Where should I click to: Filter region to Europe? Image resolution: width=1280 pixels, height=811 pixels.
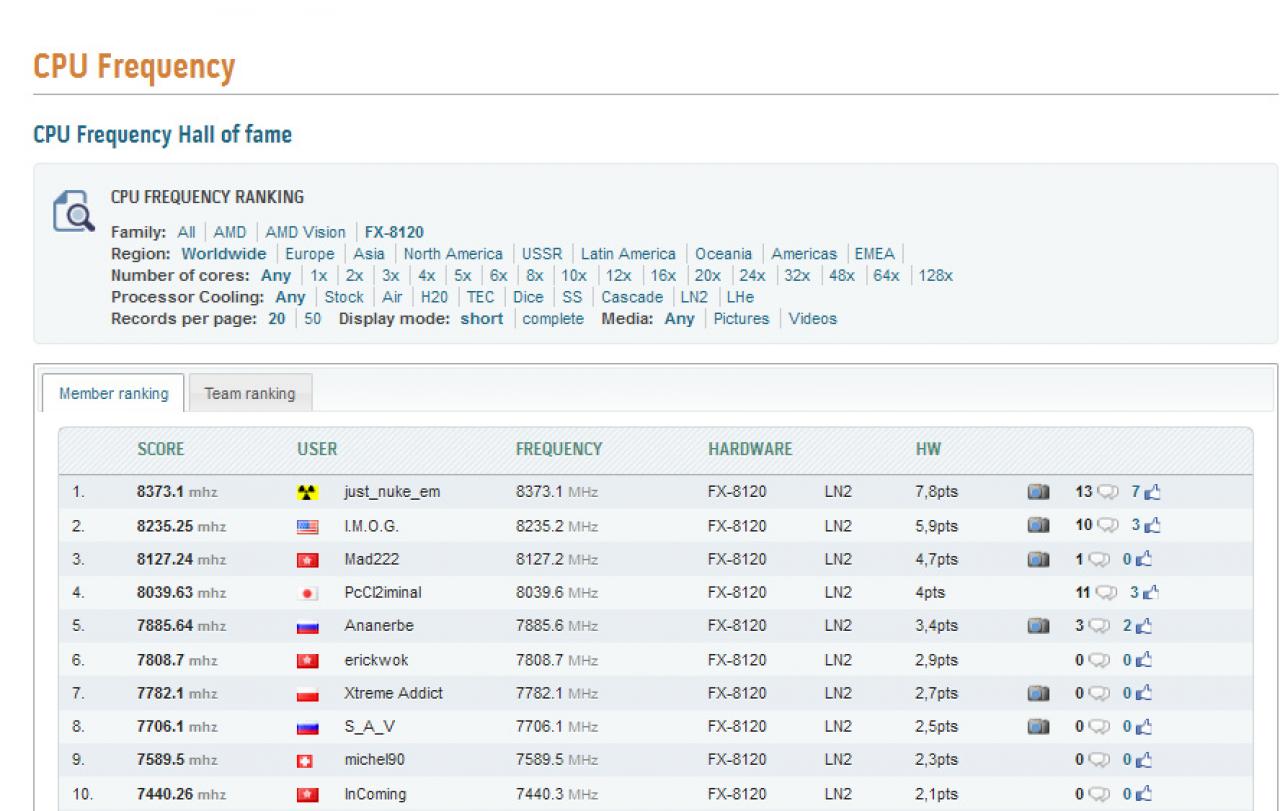coord(310,253)
